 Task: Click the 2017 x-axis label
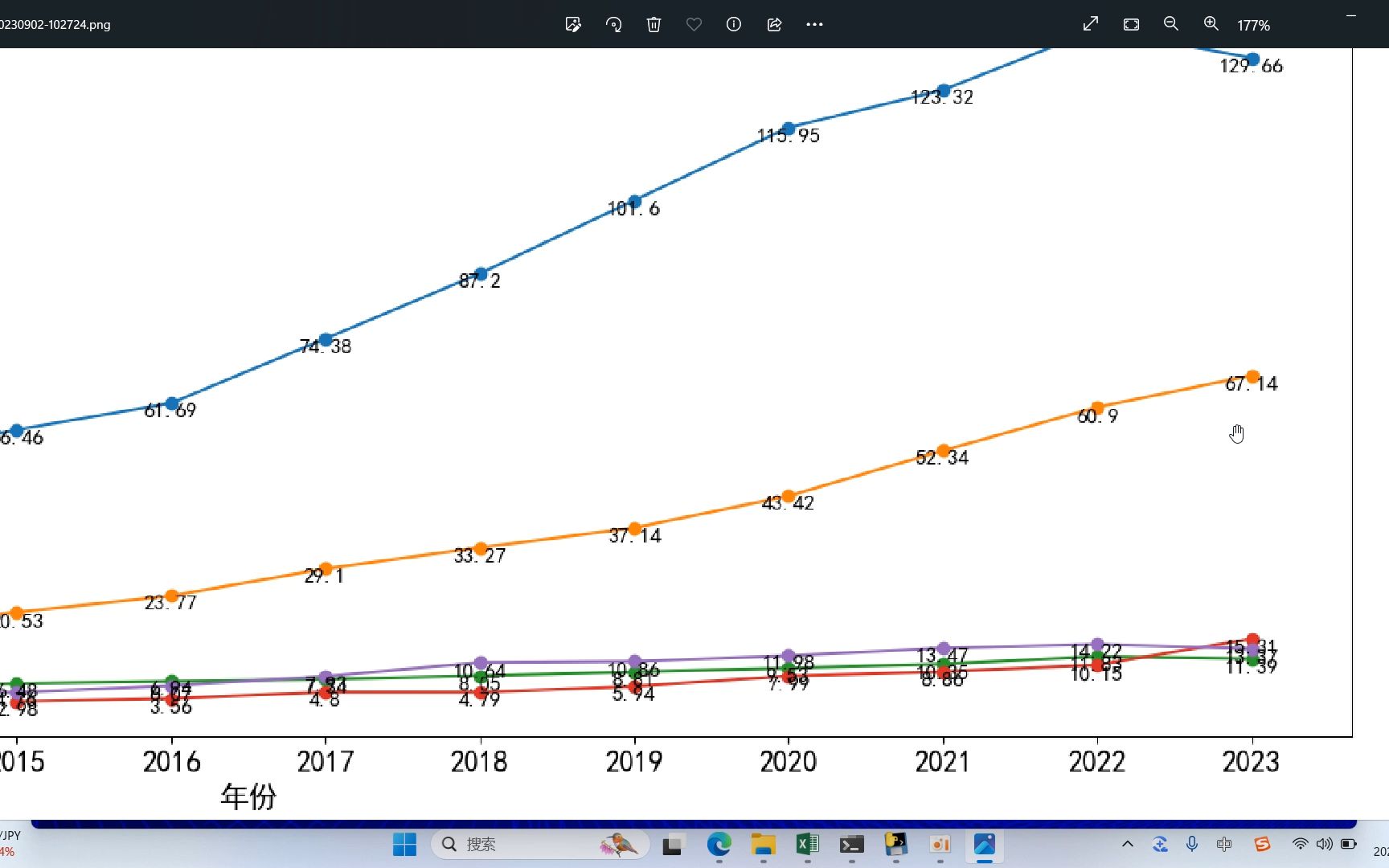pyautogui.click(x=326, y=761)
